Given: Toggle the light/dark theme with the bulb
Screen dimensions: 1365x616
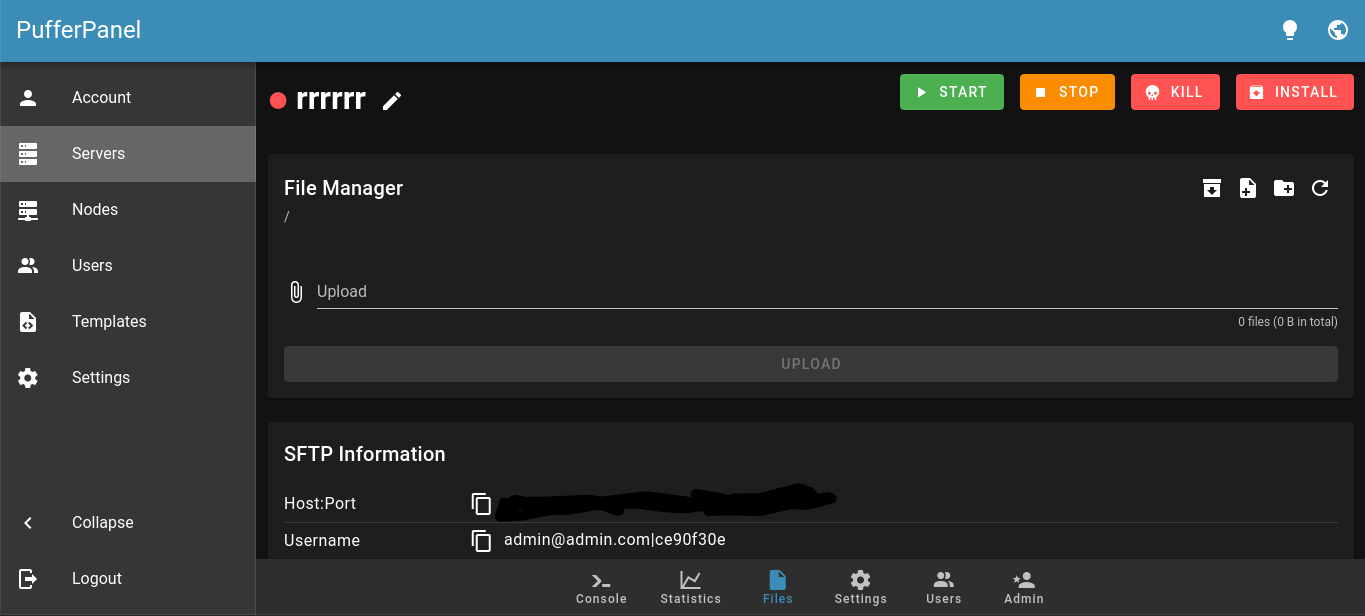Looking at the screenshot, I should [1290, 29].
